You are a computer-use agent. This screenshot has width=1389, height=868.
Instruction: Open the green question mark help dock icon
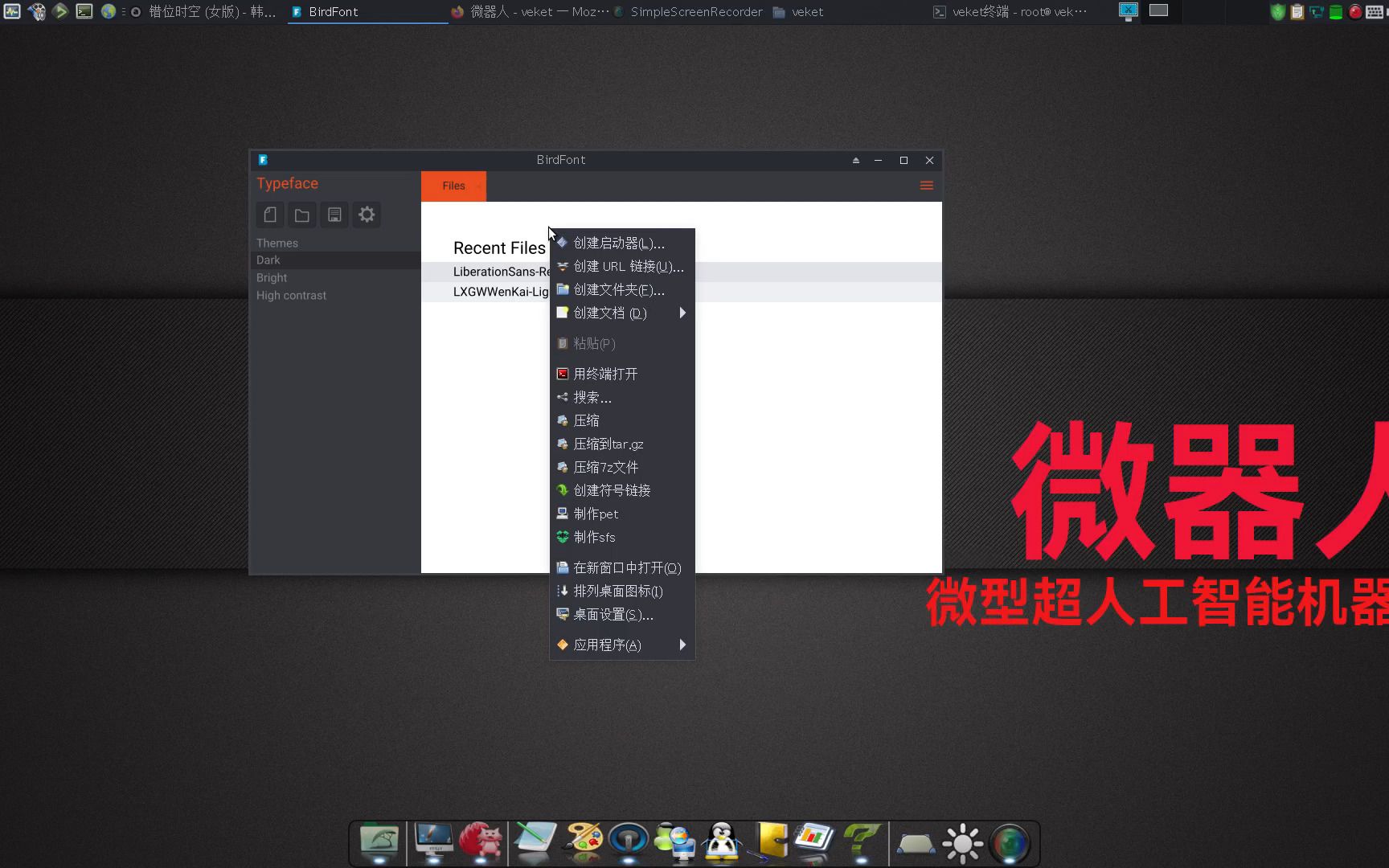[x=862, y=841]
